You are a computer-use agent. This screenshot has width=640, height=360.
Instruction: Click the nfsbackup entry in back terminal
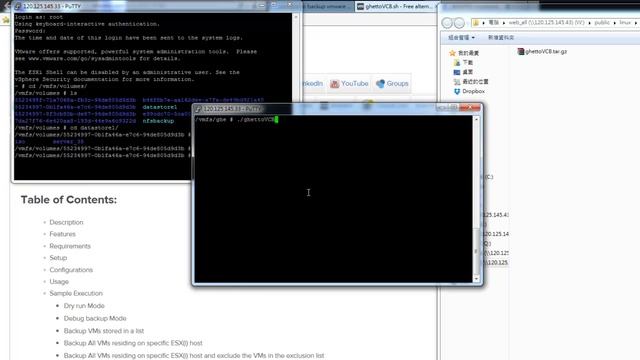point(158,121)
